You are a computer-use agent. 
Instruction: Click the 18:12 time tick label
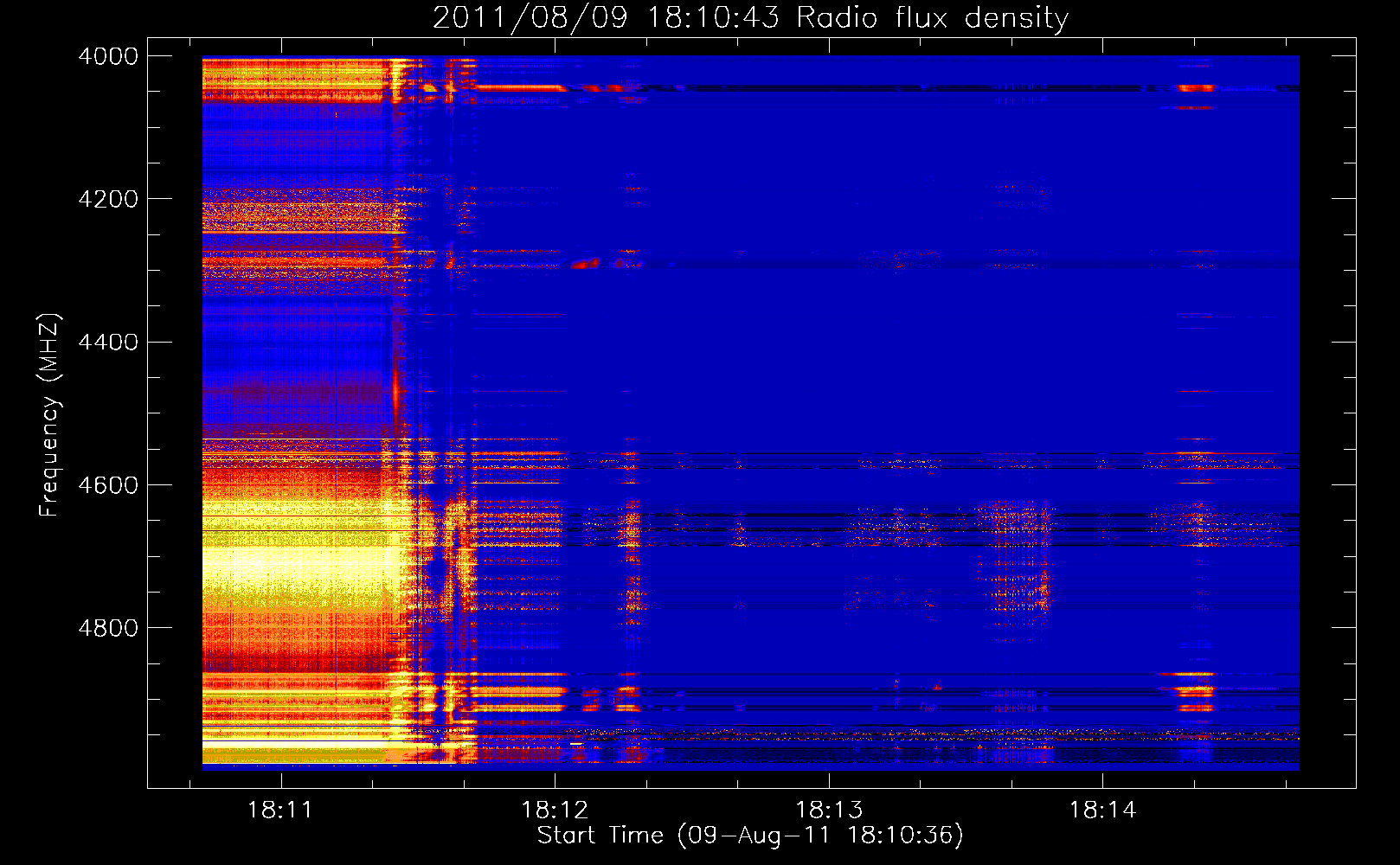555,811
